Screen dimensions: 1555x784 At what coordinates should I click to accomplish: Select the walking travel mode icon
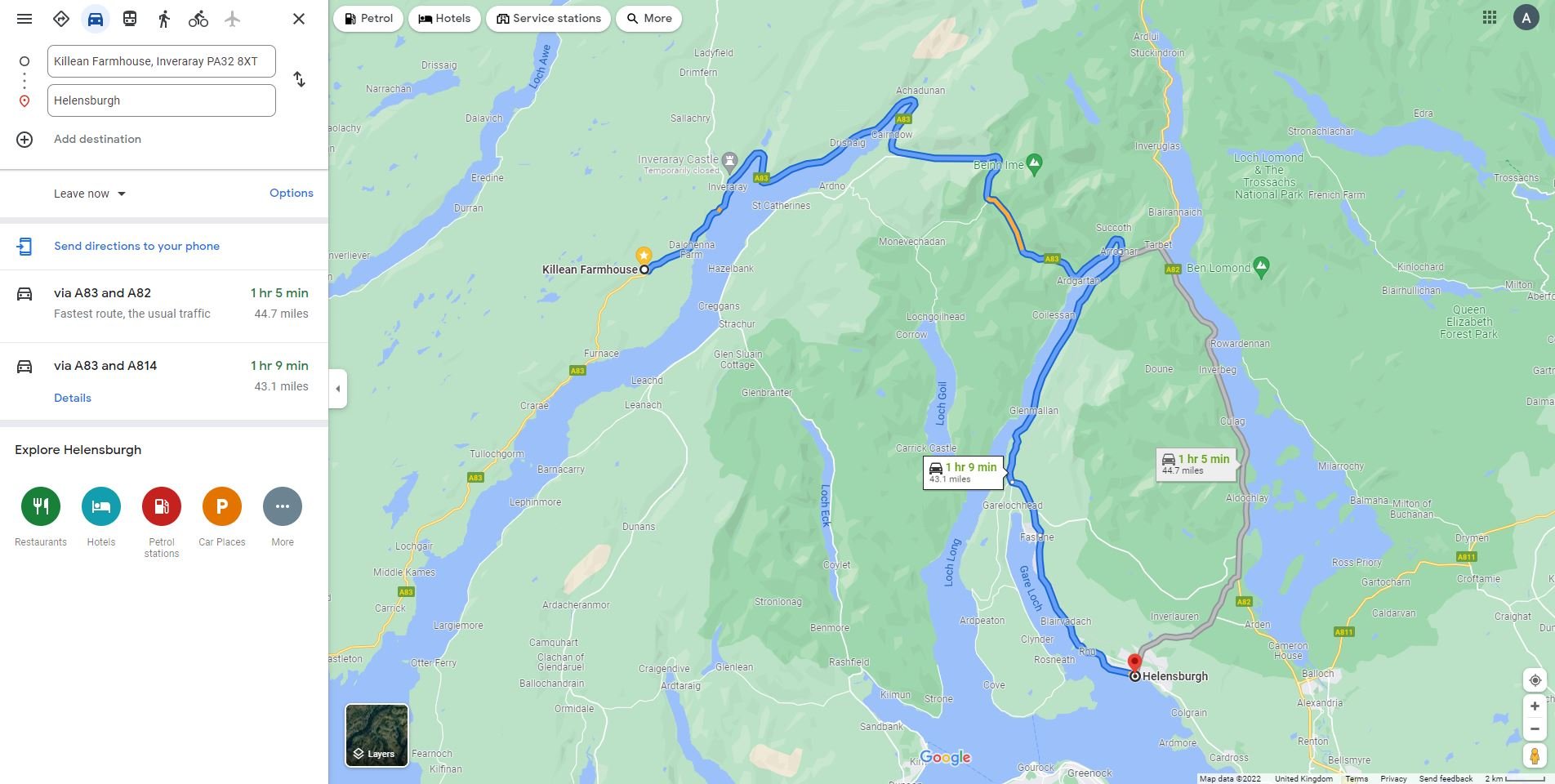coord(164,19)
